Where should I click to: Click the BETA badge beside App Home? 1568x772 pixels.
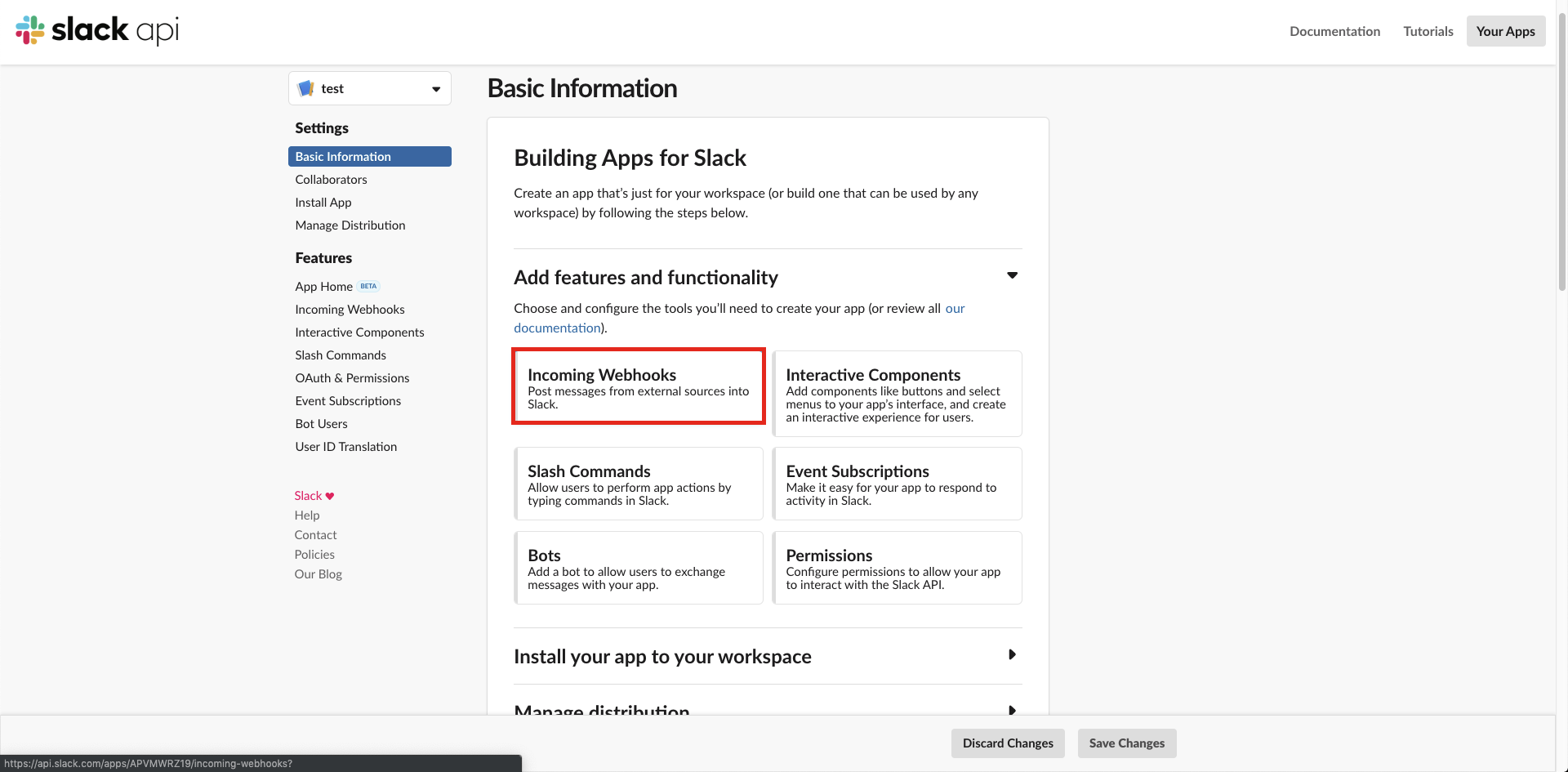[368, 286]
